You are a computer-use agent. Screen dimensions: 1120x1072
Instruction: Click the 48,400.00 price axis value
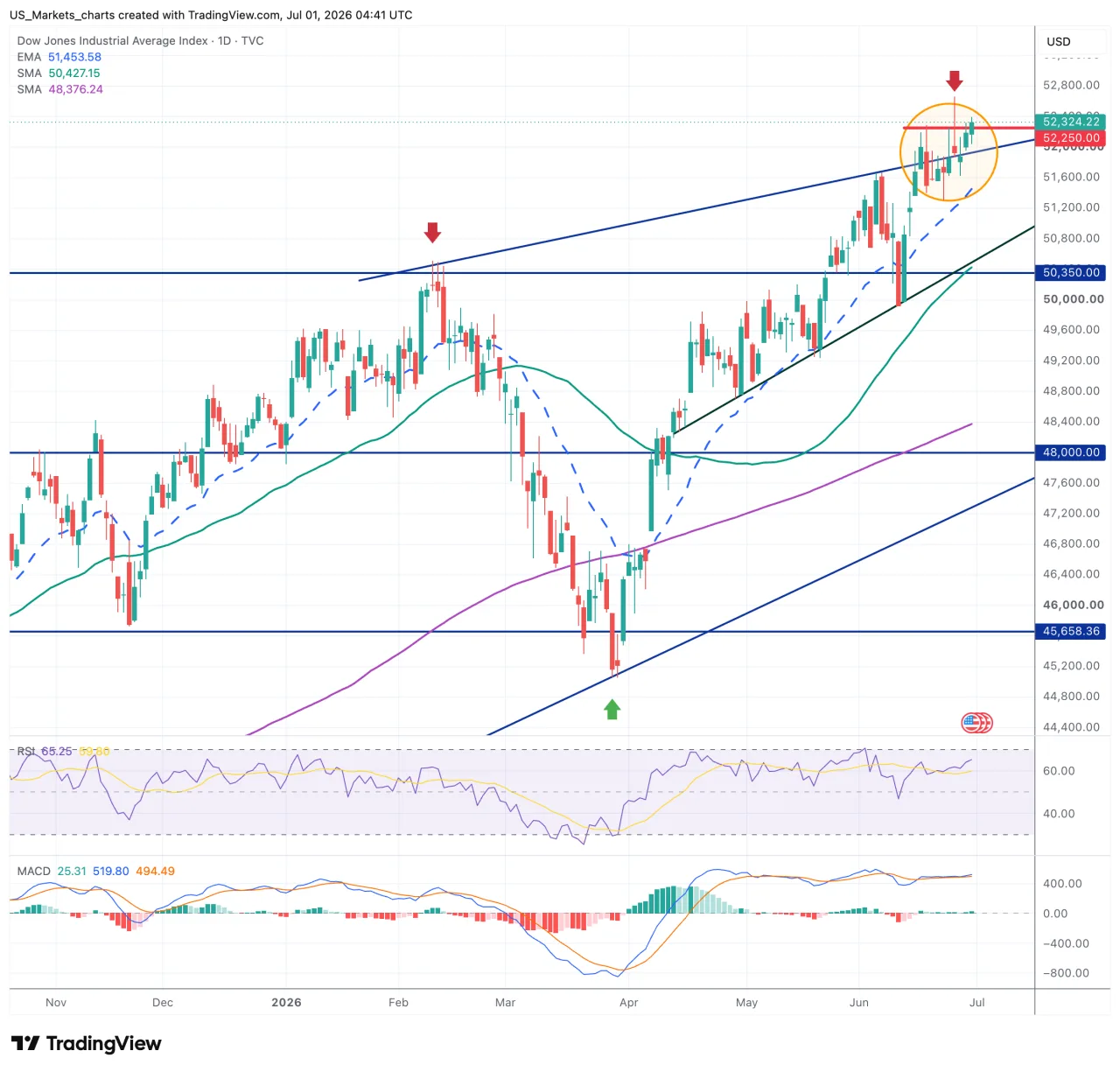(1071, 421)
